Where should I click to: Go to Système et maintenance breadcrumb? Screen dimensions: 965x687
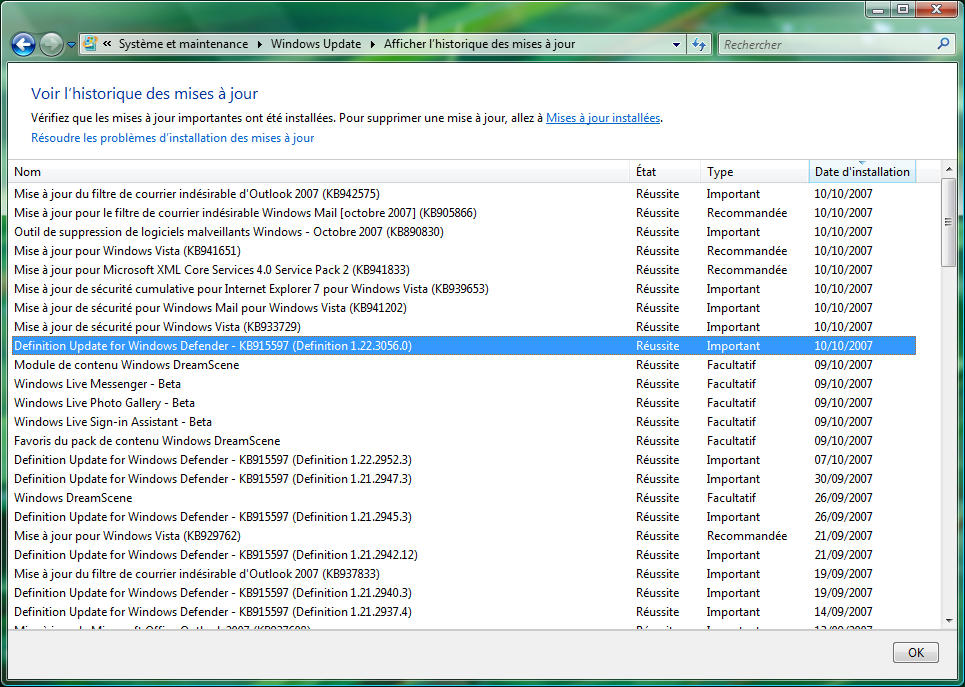click(x=183, y=44)
